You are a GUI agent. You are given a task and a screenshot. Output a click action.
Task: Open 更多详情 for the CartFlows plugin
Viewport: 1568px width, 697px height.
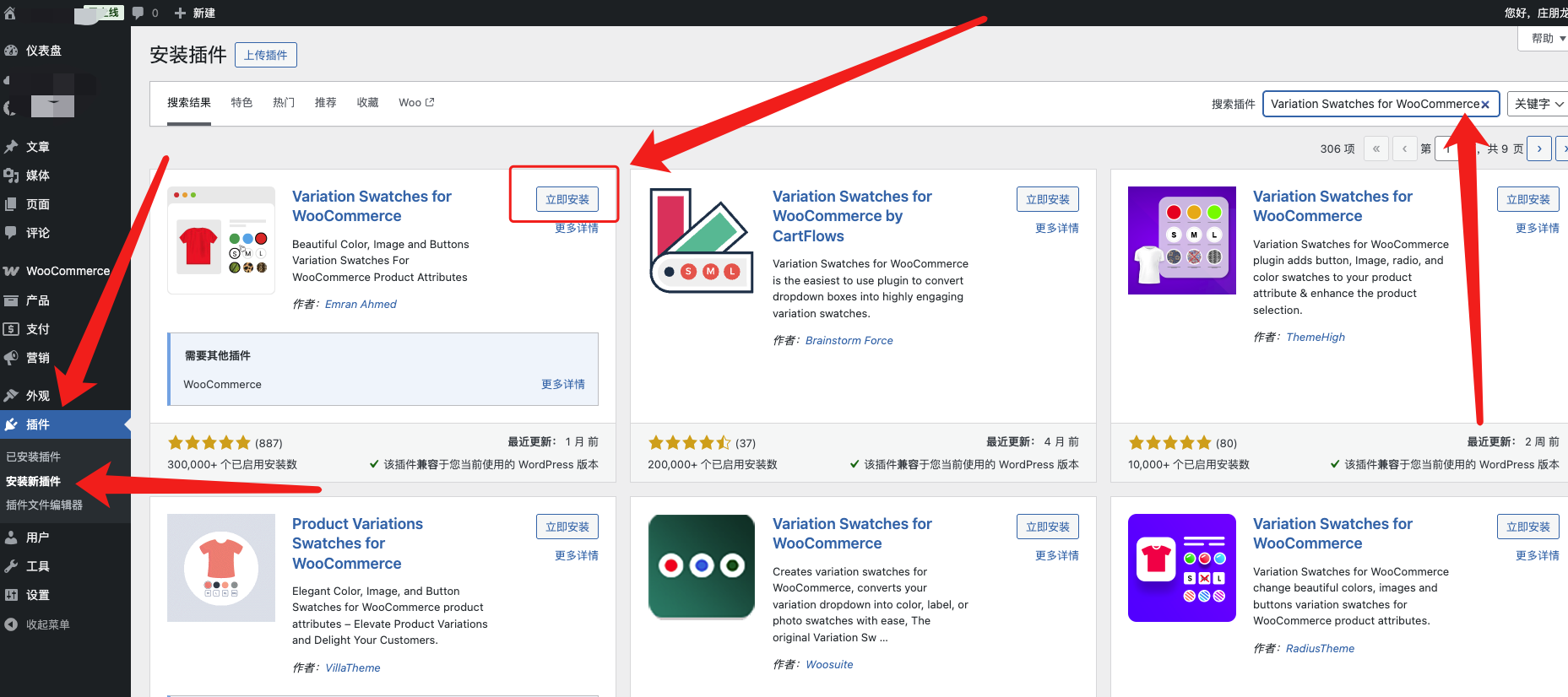click(1057, 228)
